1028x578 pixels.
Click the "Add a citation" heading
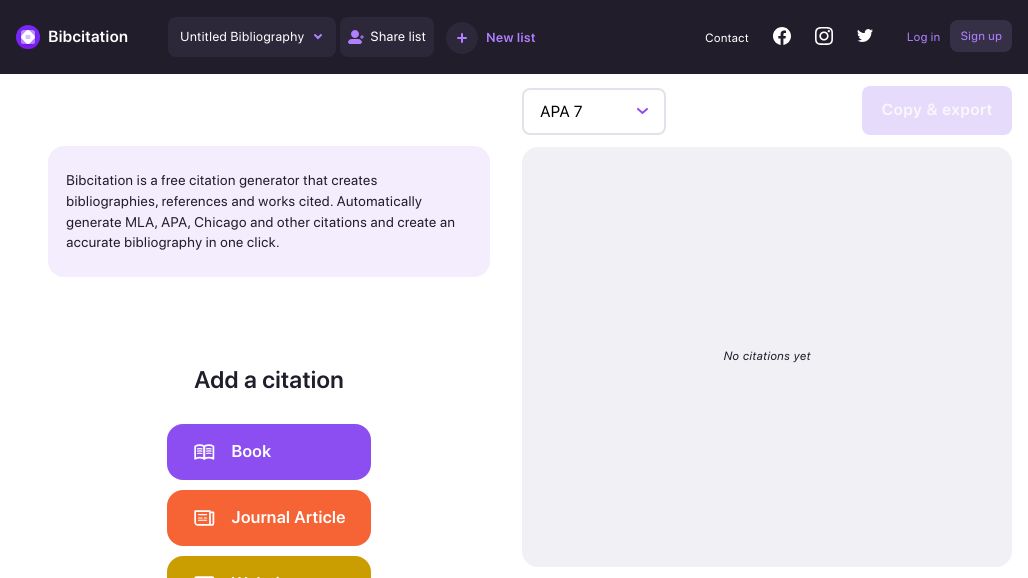click(269, 380)
